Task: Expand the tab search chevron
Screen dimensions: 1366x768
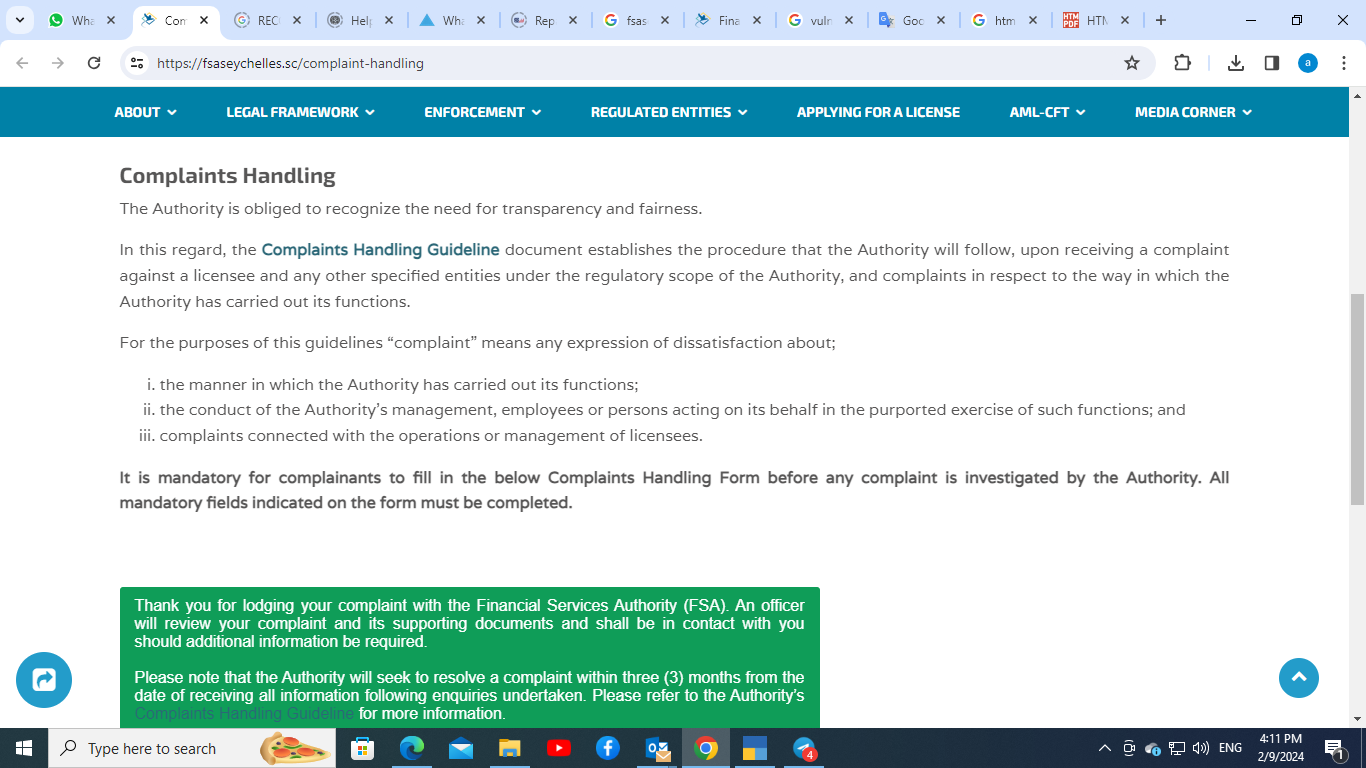Action: point(19,20)
